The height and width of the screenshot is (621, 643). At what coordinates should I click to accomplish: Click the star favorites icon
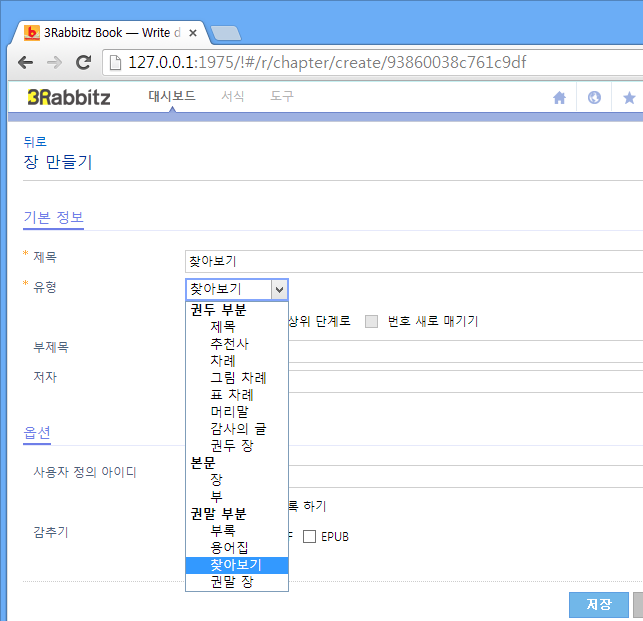click(x=629, y=98)
